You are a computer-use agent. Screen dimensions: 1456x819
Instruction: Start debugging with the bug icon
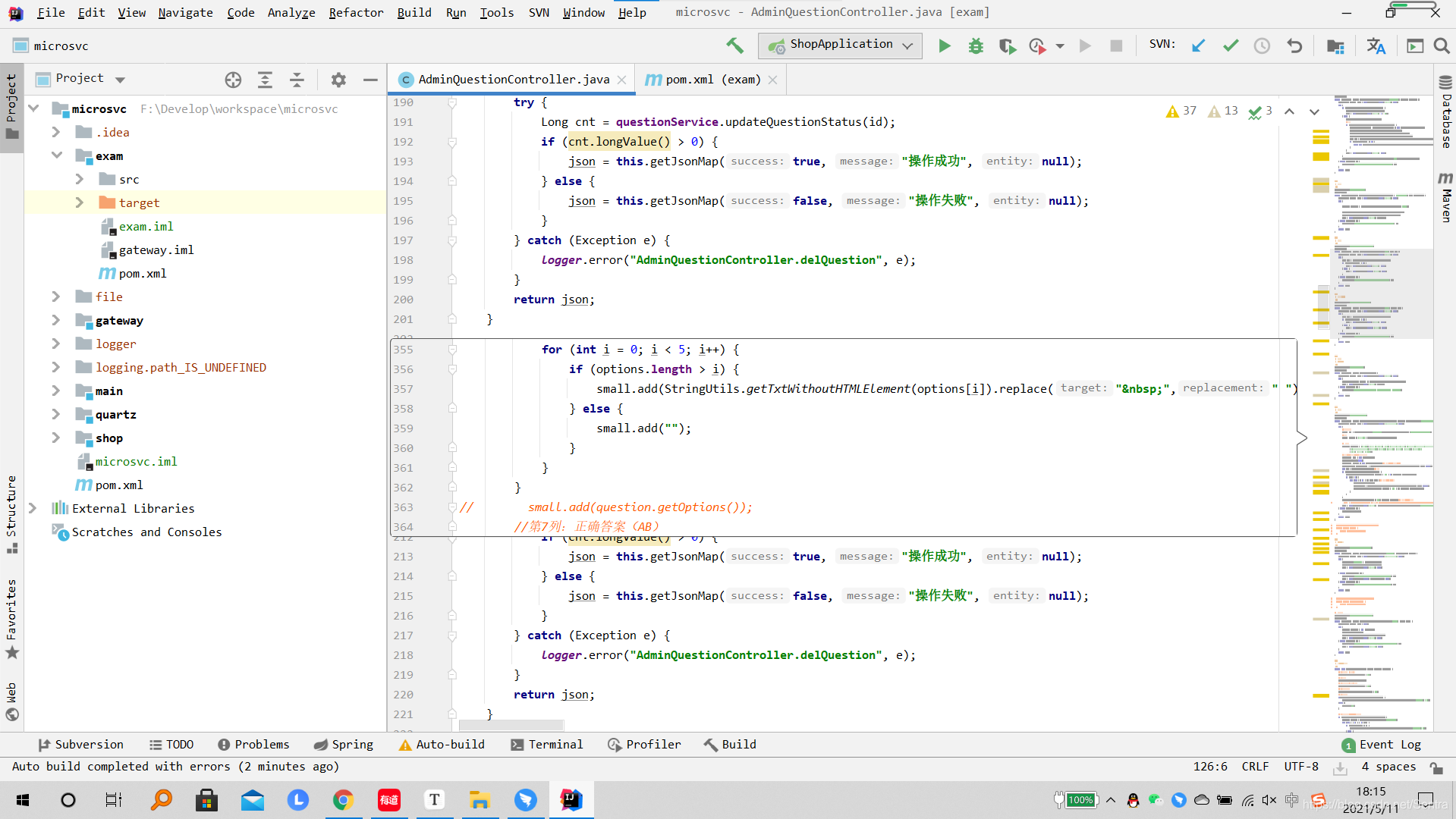976,46
